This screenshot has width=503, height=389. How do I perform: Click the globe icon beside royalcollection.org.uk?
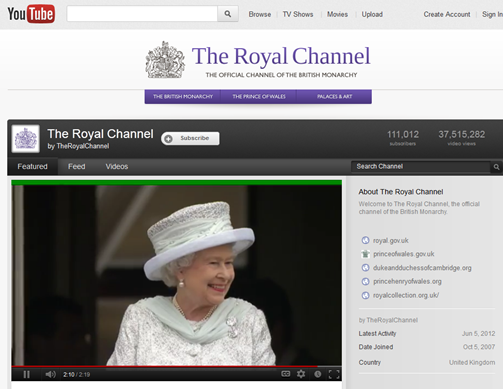click(365, 295)
